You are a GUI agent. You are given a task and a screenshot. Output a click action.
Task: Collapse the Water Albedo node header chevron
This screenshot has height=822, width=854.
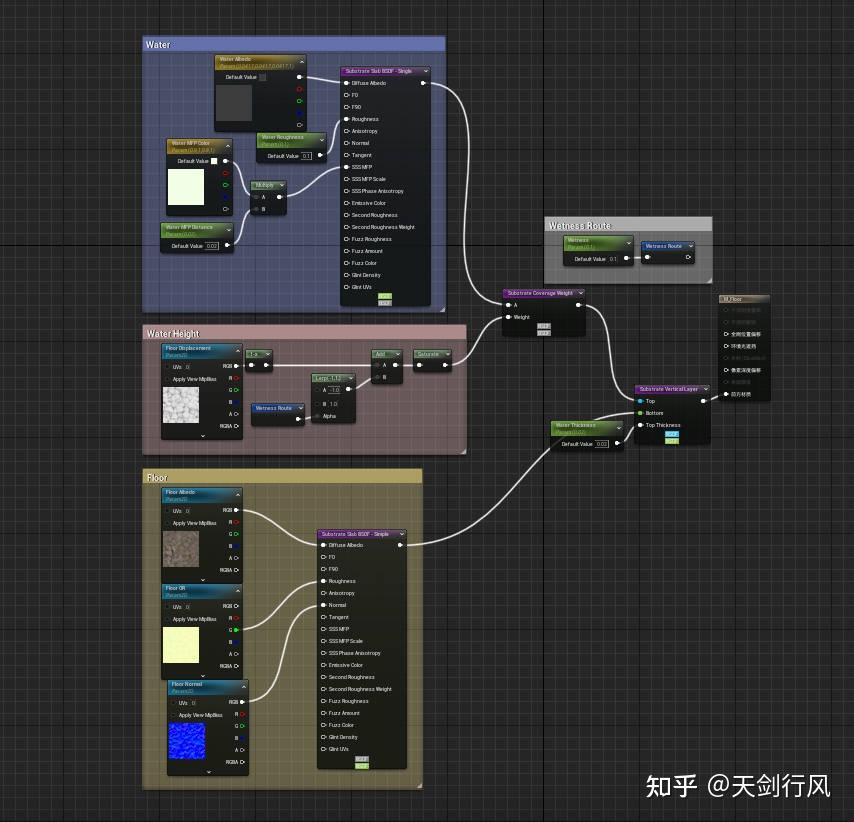pos(301,61)
